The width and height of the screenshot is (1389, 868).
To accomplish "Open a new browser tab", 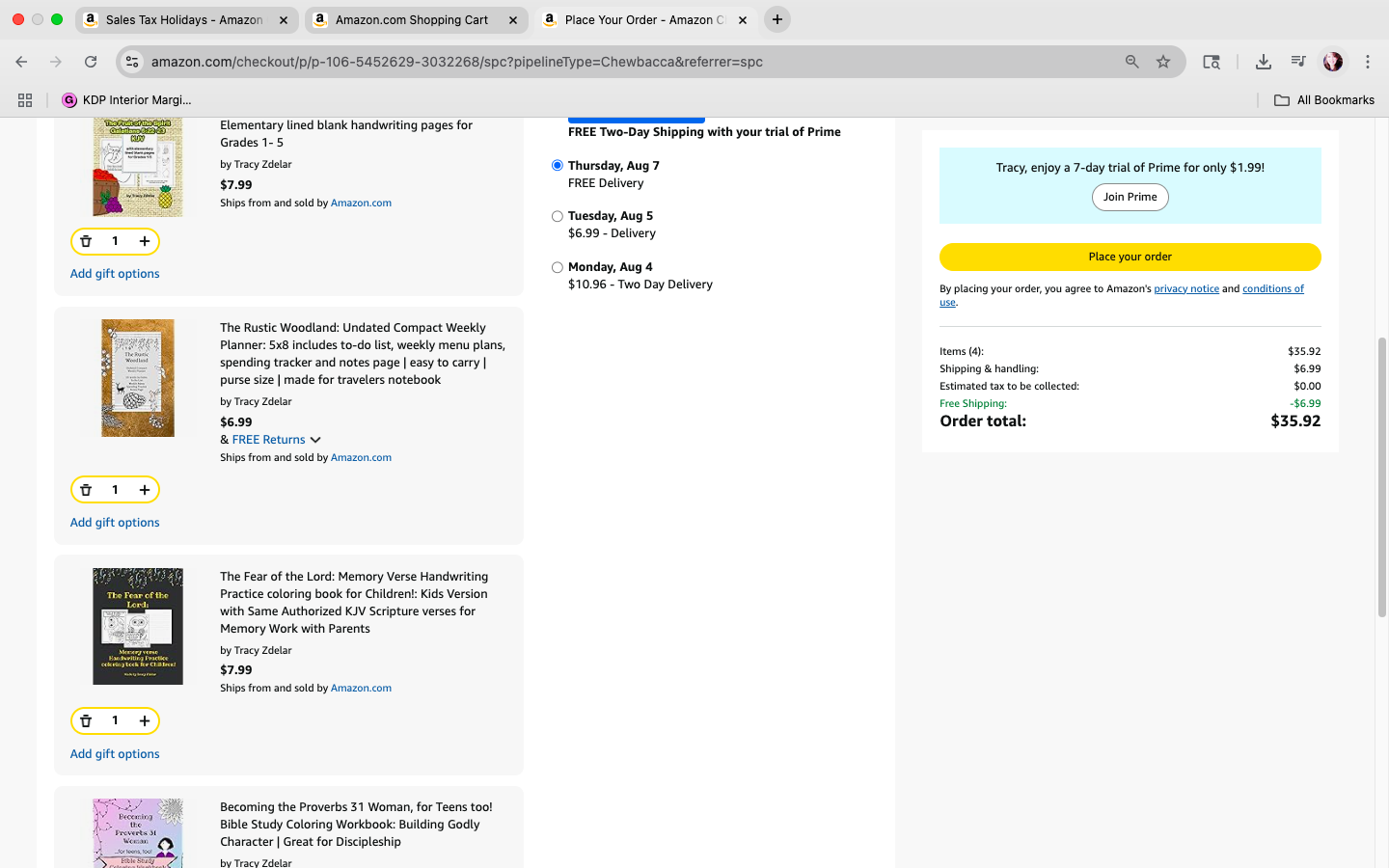I will click(x=777, y=19).
